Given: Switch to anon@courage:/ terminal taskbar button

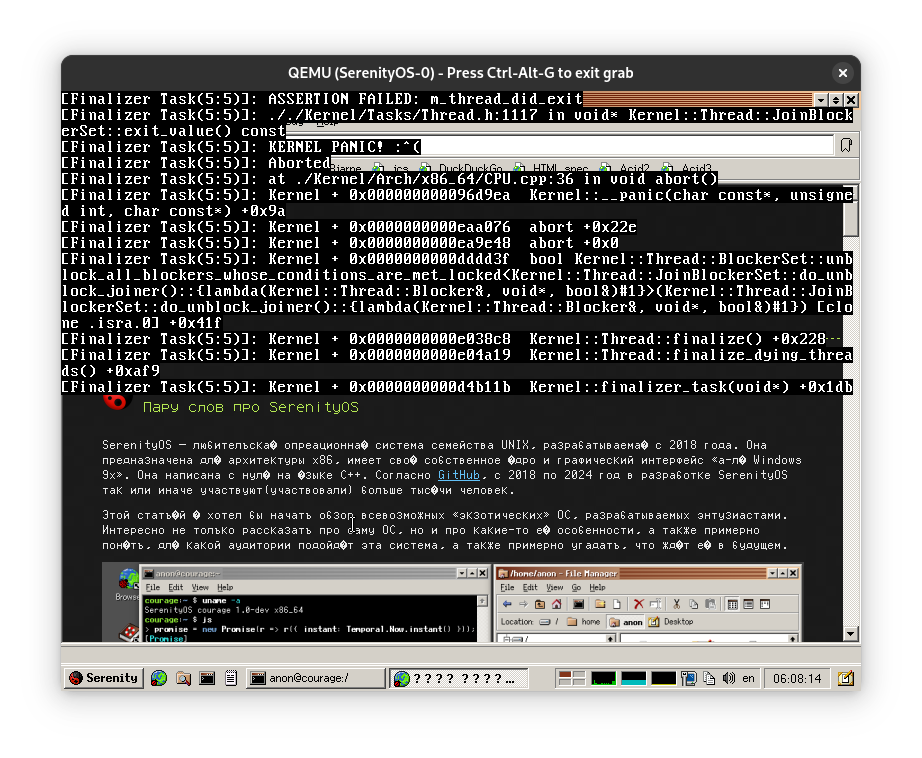Looking at the screenshot, I should tap(315, 678).
